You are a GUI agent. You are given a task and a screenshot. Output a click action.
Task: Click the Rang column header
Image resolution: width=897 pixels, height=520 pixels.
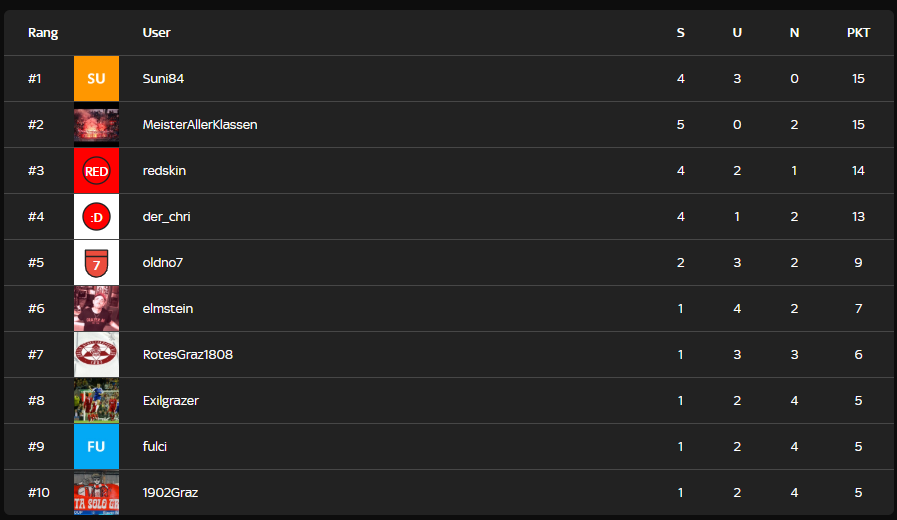(x=43, y=33)
